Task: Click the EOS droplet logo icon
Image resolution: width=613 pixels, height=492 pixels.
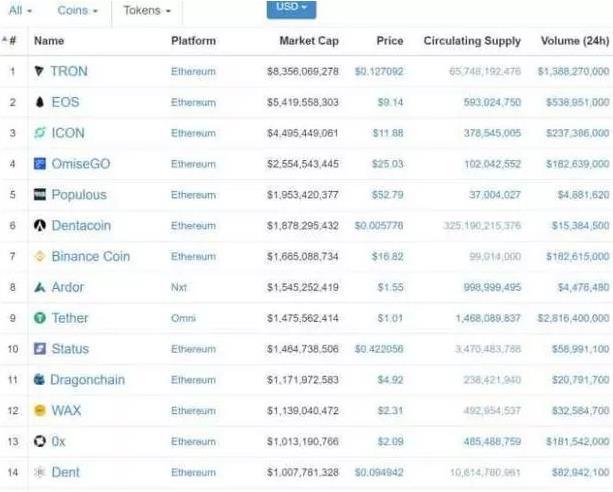Action: pos(39,102)
